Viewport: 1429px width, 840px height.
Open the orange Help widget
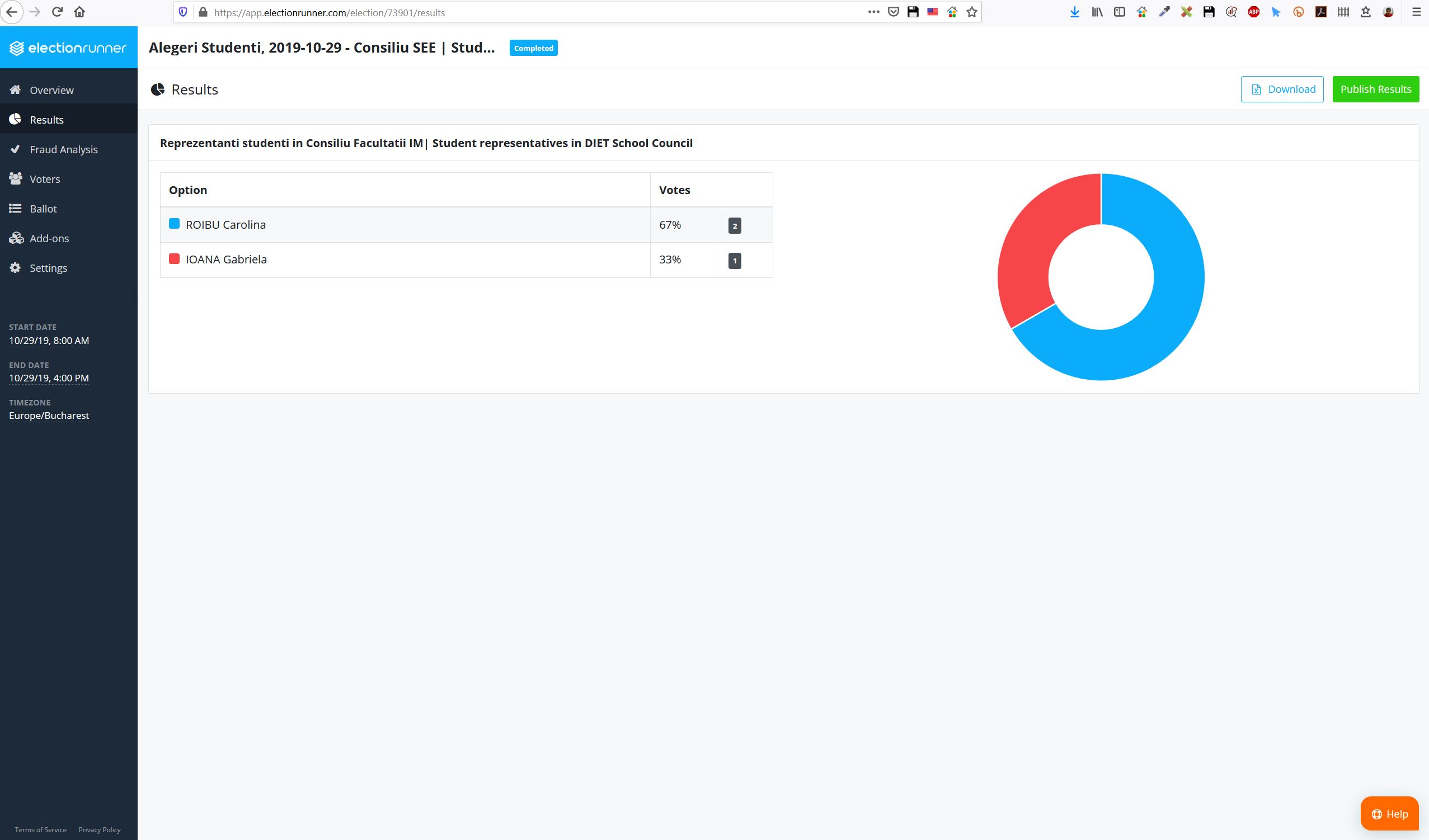pyautogui.click(x=1389, y=813)
